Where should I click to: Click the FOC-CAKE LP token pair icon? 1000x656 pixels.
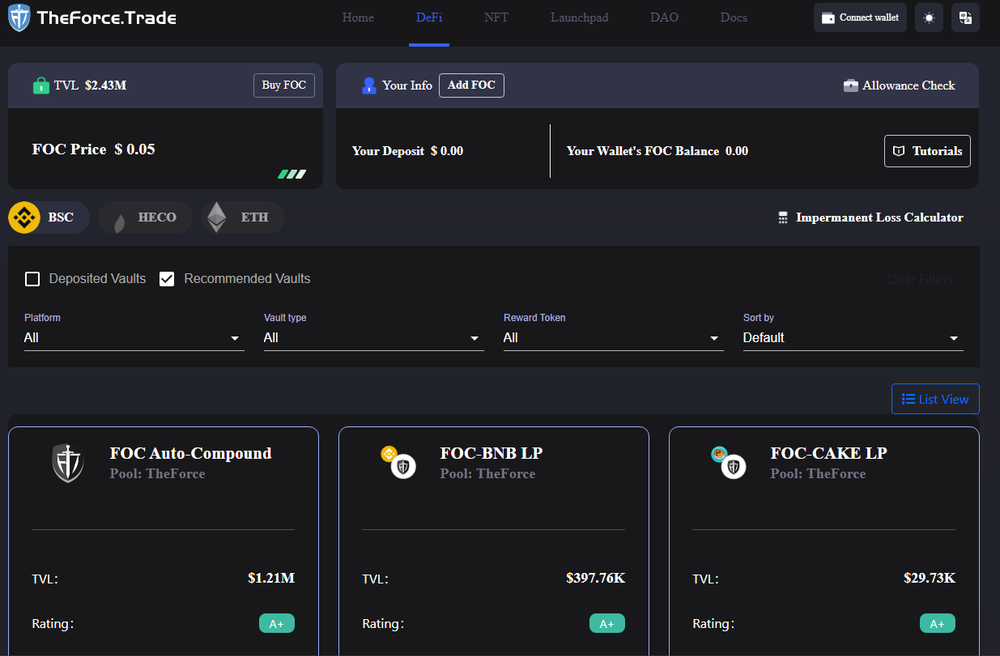click(728, 462)
